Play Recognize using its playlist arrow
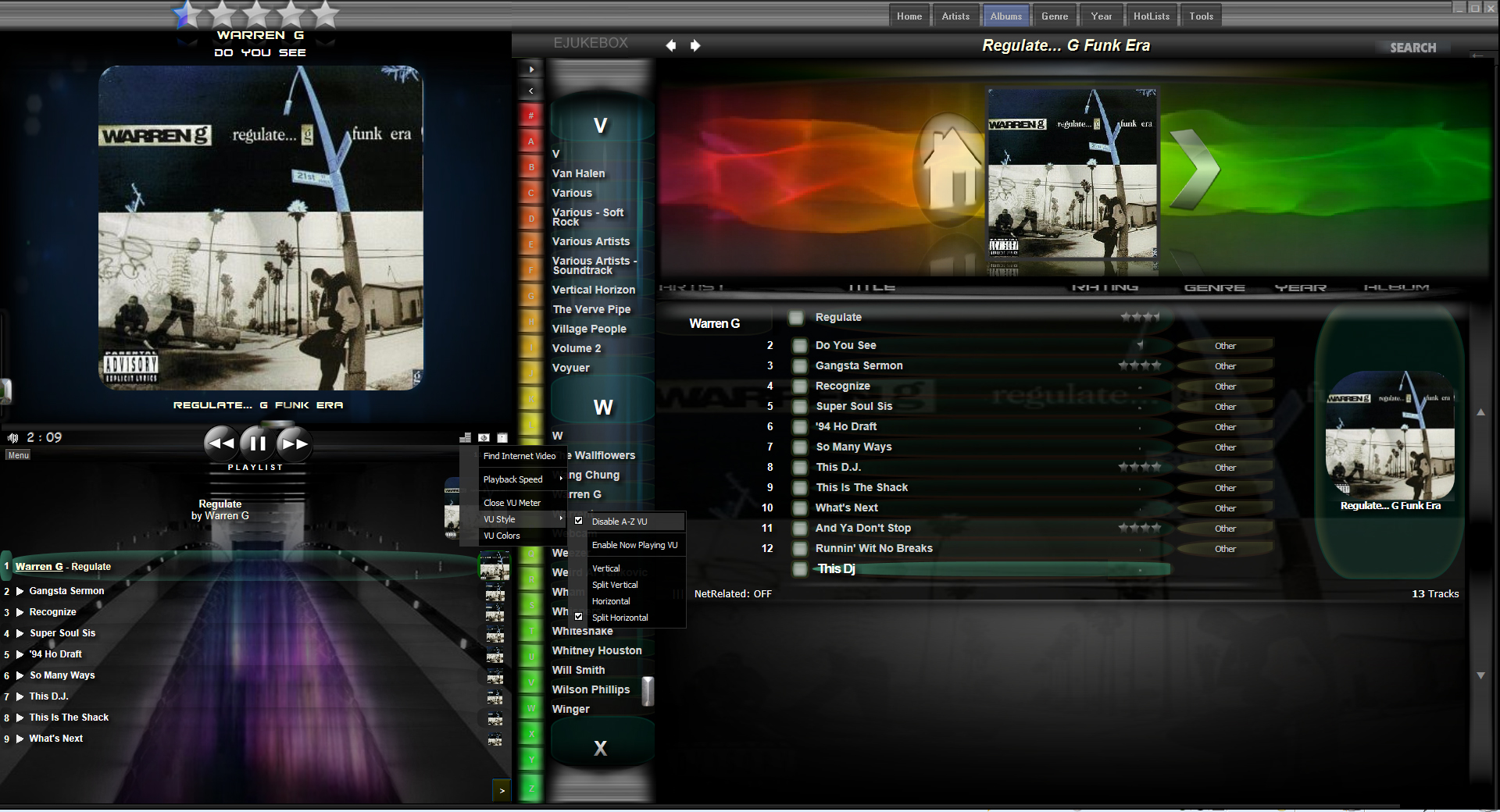The width and height of the screenshot is (1500, 812). pyautogui.click(x=20, y=612)
